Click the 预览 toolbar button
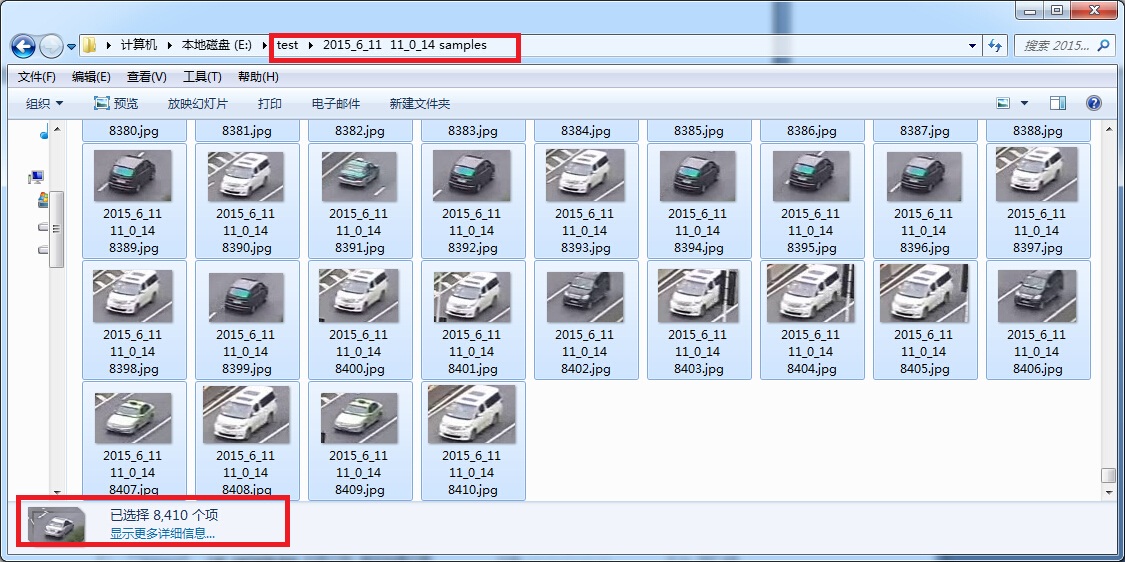 click(x=116, y=104)
